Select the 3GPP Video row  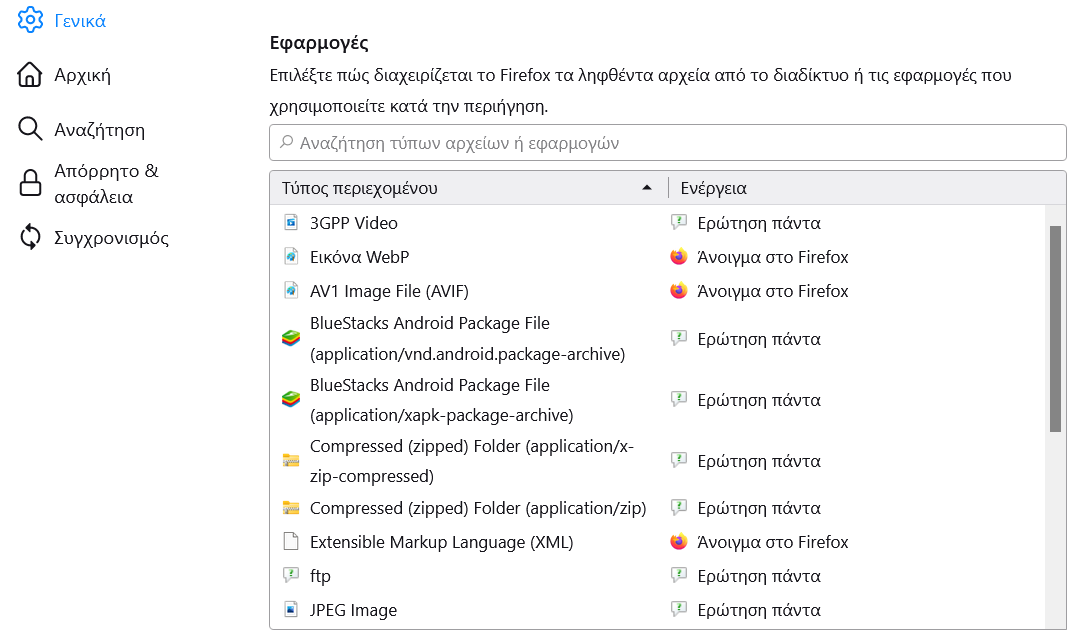658,223
